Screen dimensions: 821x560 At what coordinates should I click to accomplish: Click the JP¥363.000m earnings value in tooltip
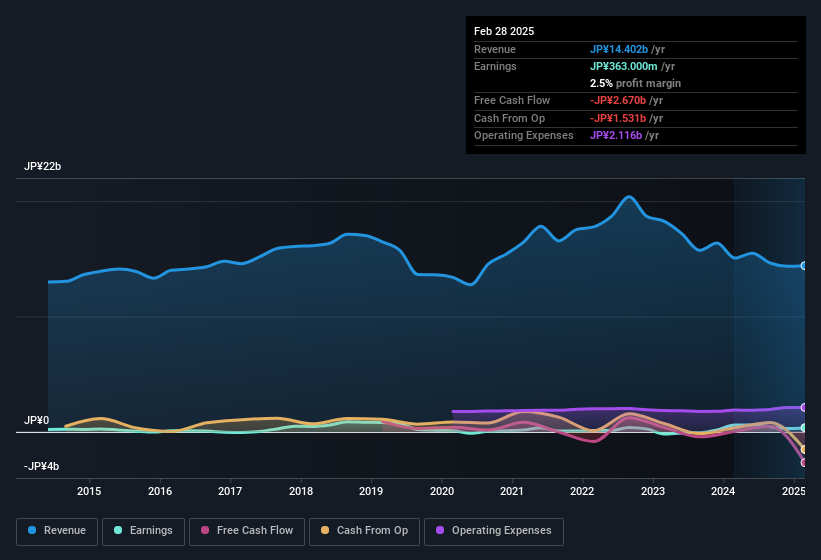pos(624,66)
